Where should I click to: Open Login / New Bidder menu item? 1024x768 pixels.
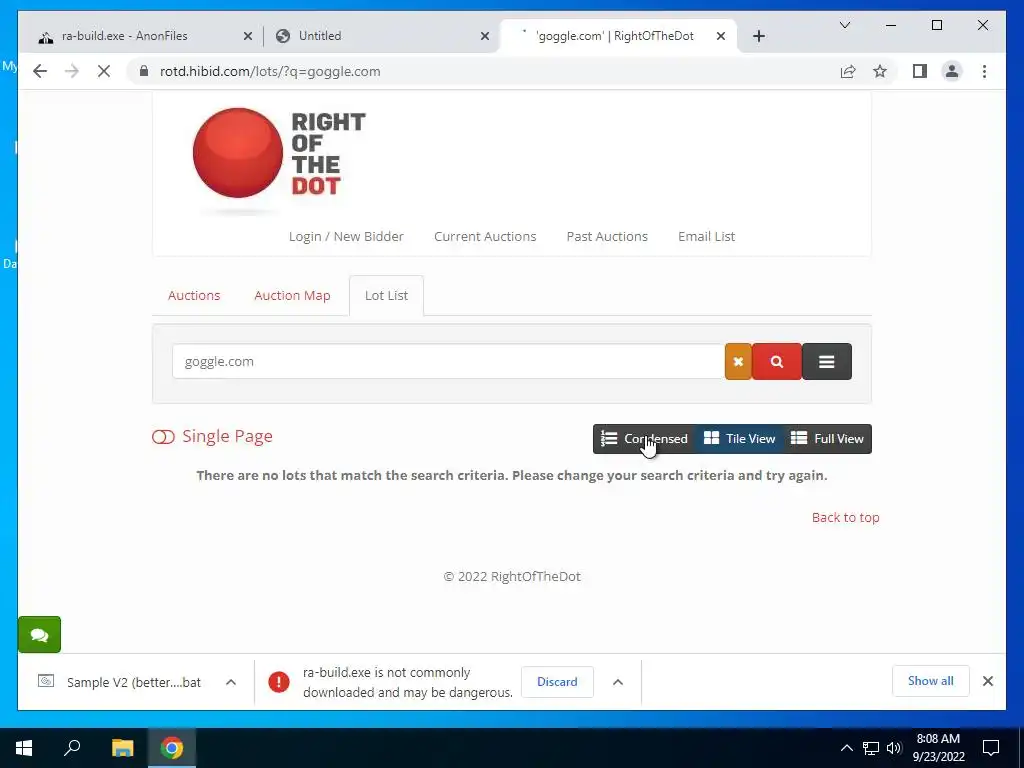tap(346, 236)
